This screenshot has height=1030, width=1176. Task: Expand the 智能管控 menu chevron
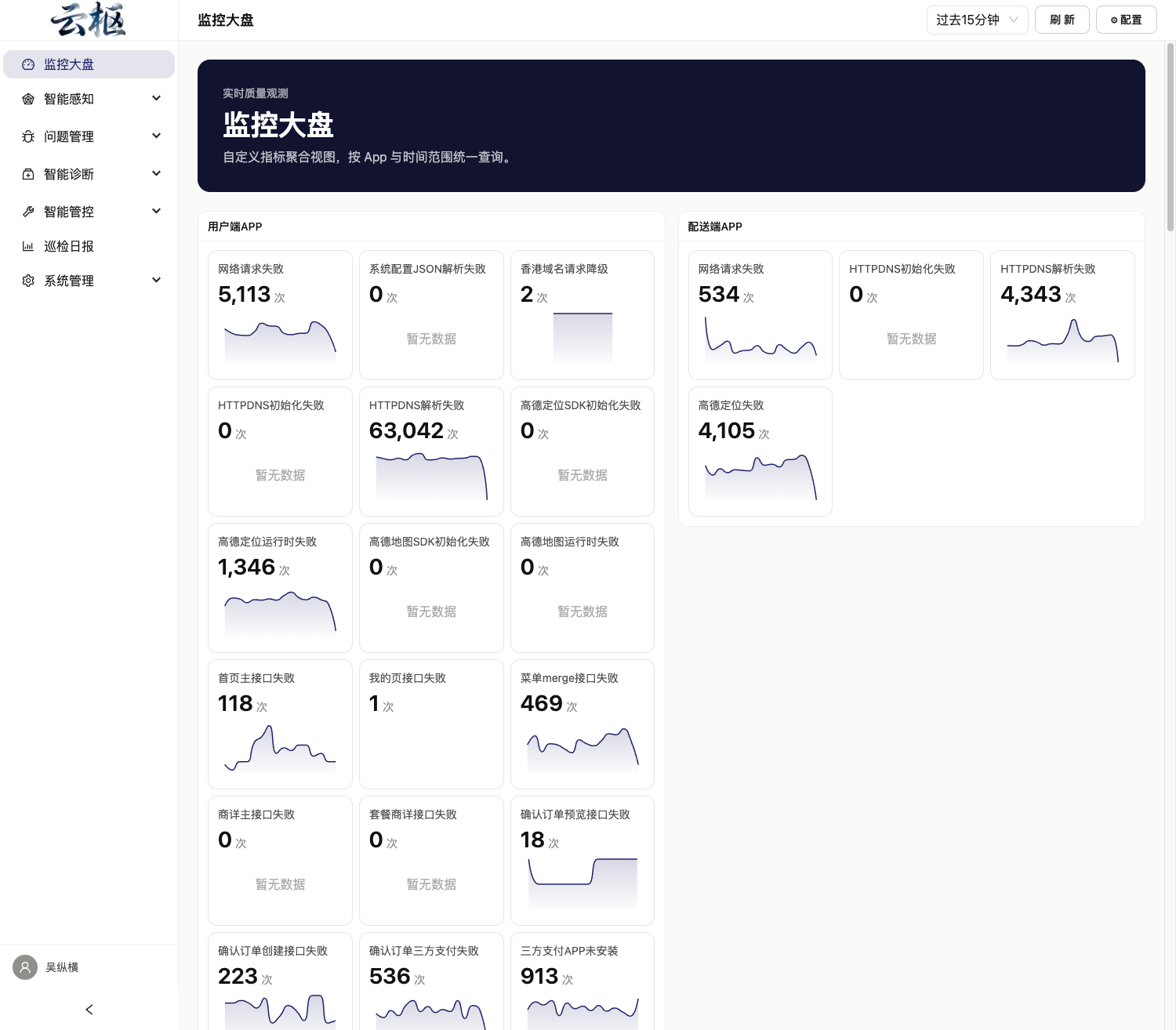coord(156,211)
